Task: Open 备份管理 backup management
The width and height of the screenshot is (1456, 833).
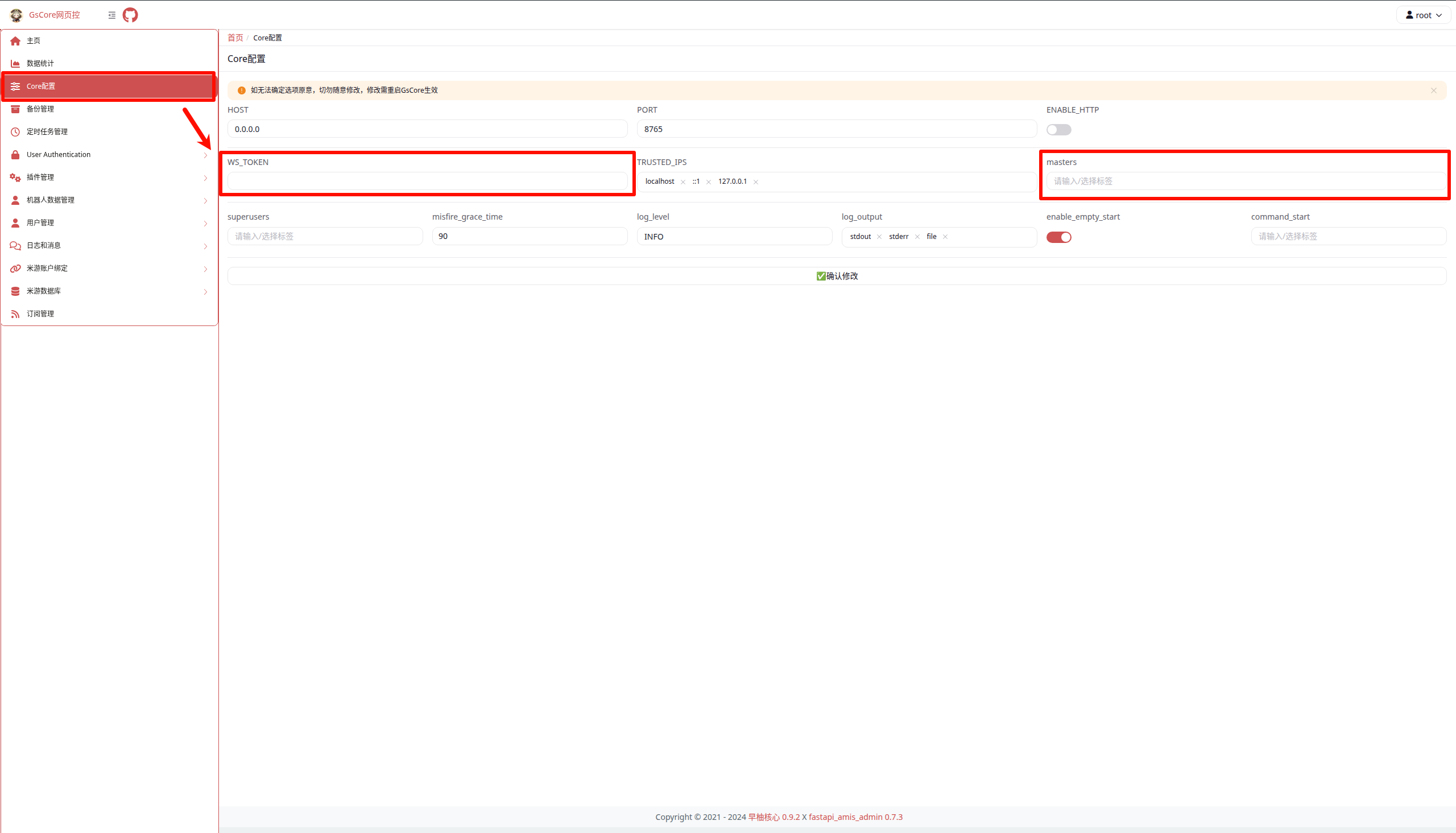Action: [x=40, y=109]
